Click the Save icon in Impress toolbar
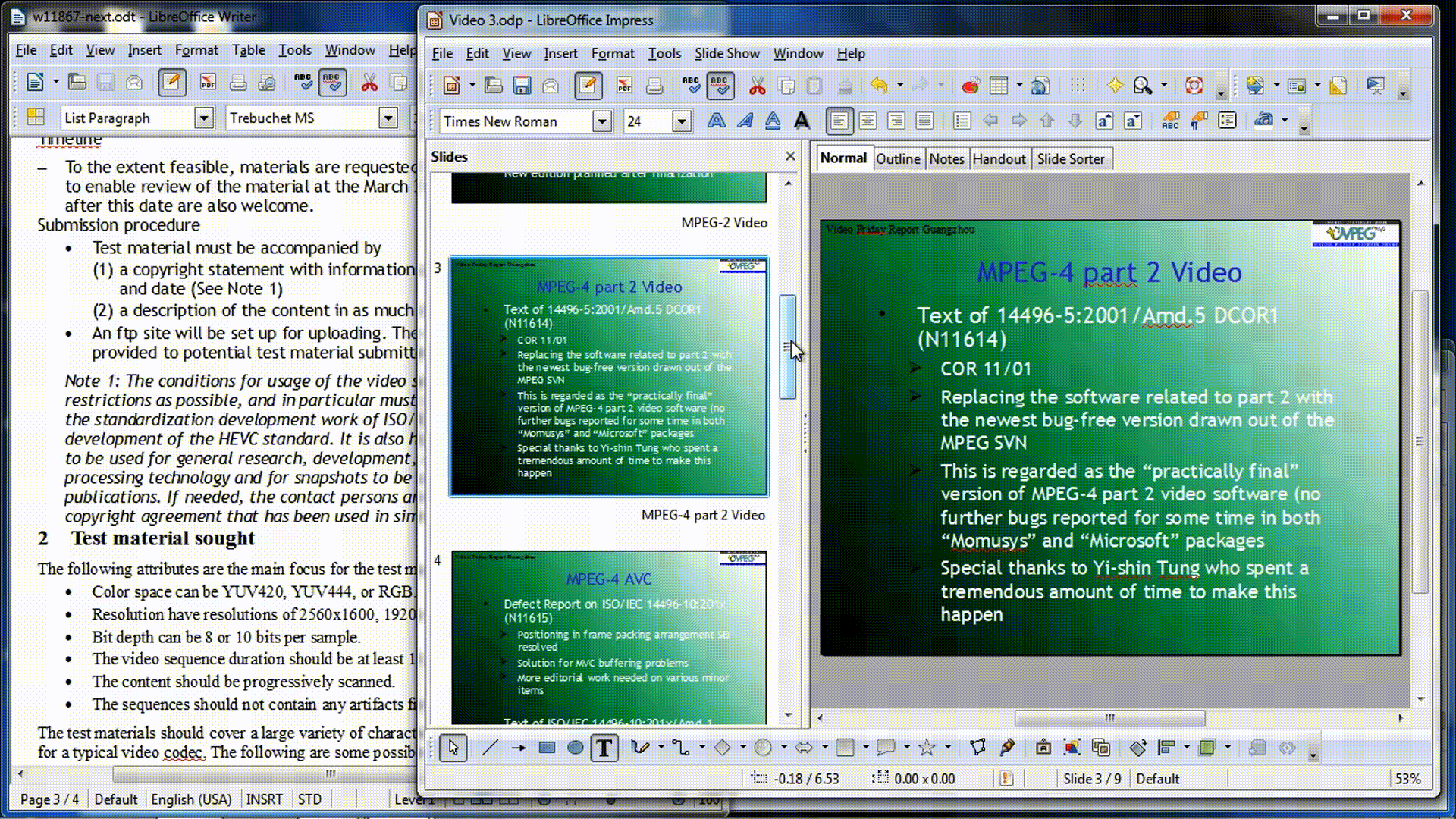 [522, 86]
